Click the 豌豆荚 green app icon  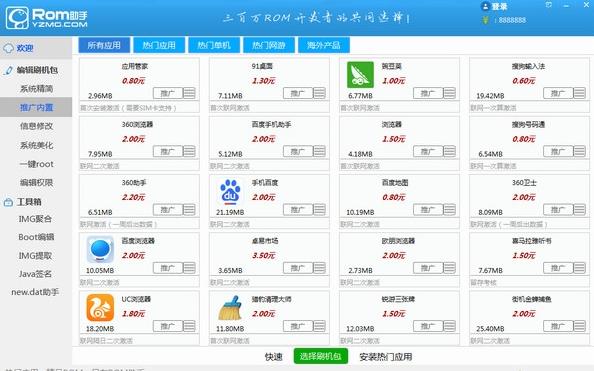pyautogui.click(x=360, y=75)
